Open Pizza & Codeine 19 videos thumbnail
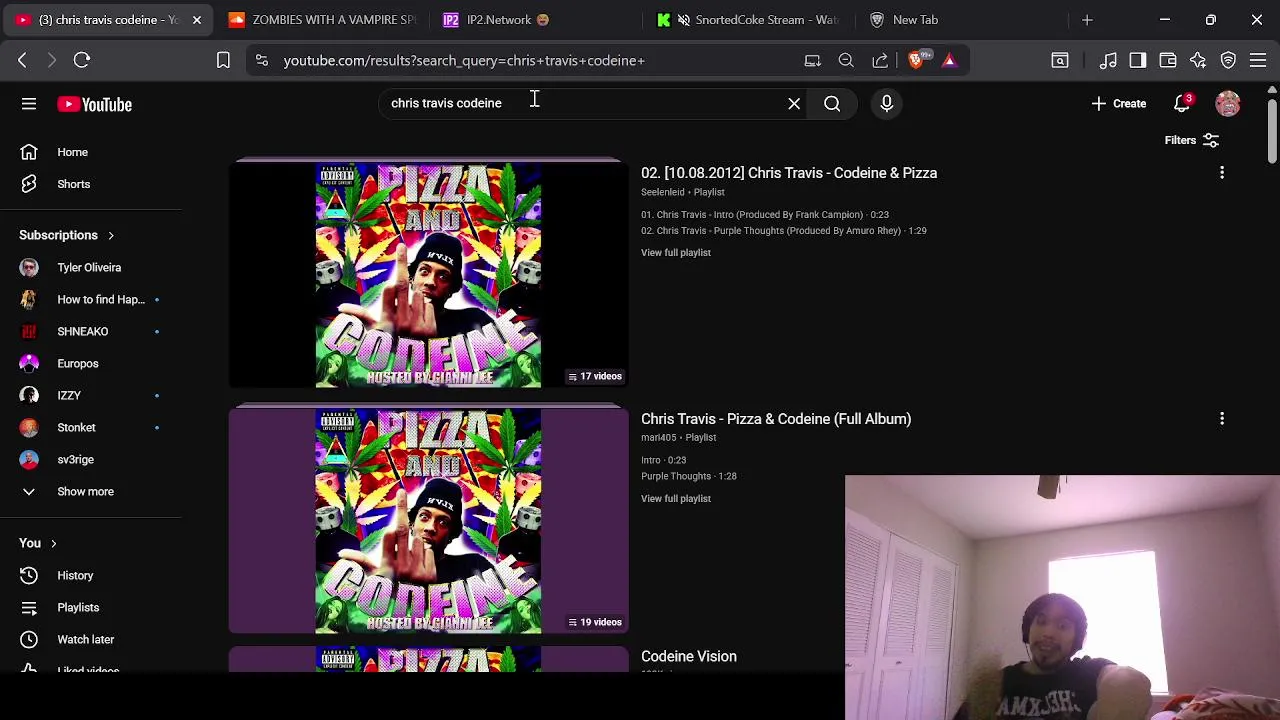Screen dimensions: 1280x720 428,521
